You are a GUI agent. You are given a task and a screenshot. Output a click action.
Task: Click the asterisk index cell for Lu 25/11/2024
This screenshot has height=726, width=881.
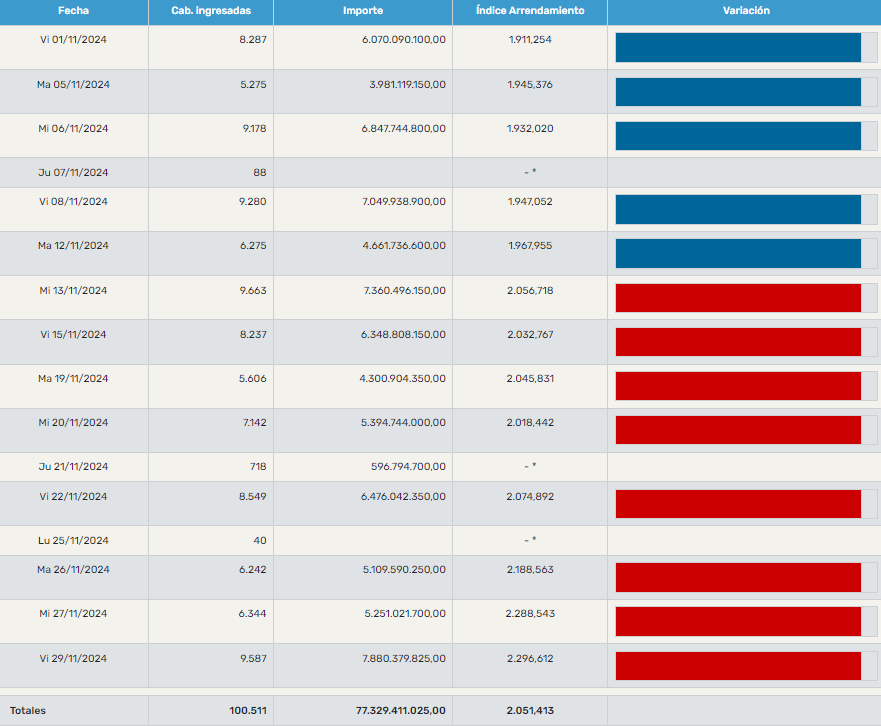click(530, 540)
